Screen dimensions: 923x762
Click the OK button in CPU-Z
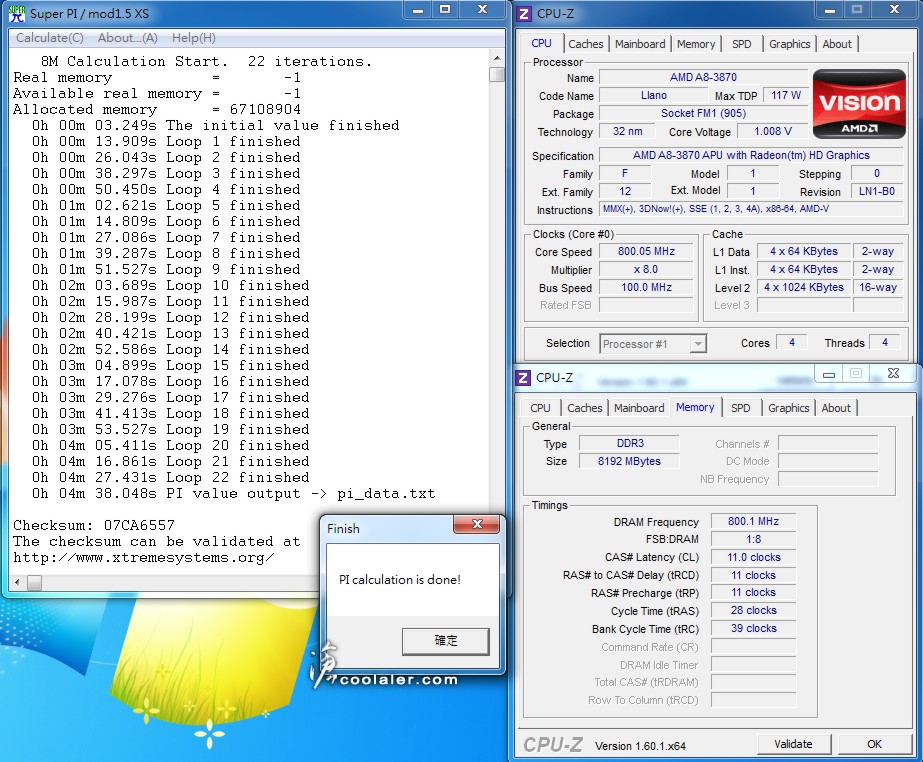pos(874,744)
